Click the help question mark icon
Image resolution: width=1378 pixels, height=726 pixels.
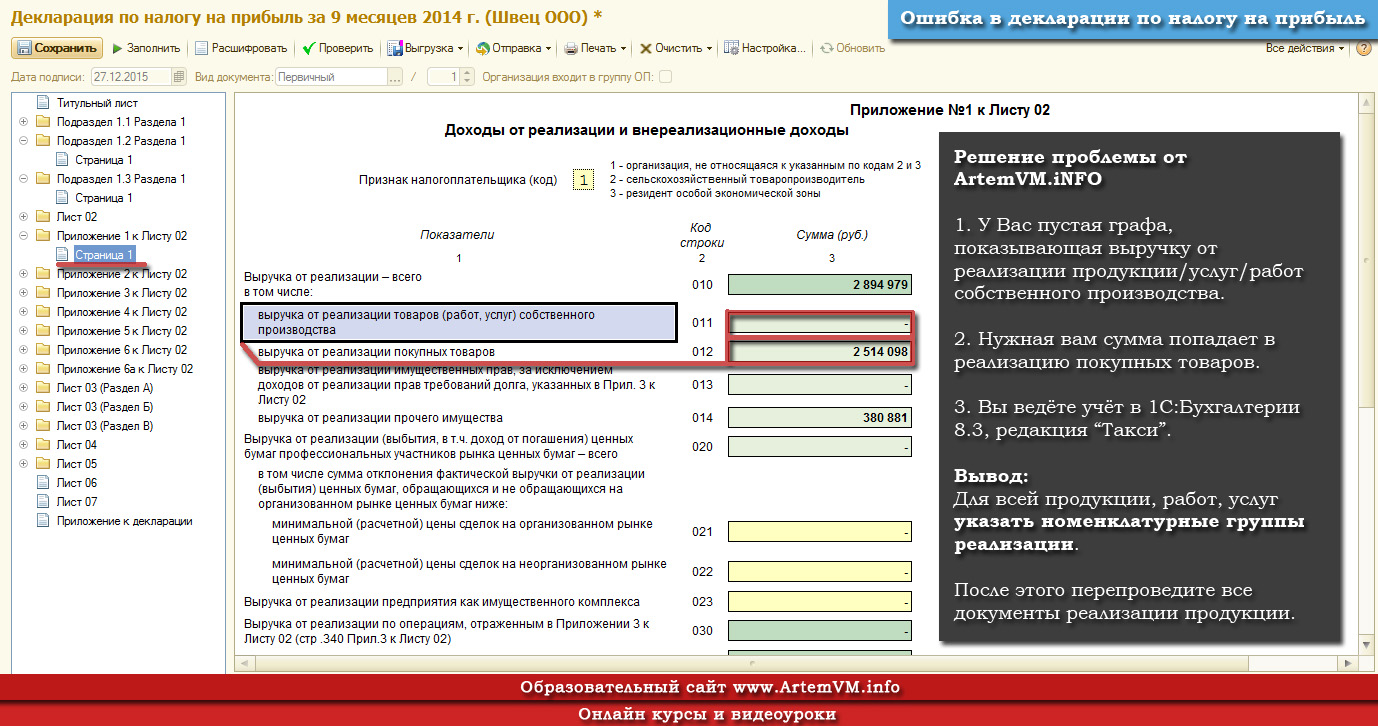(1363, 48)
